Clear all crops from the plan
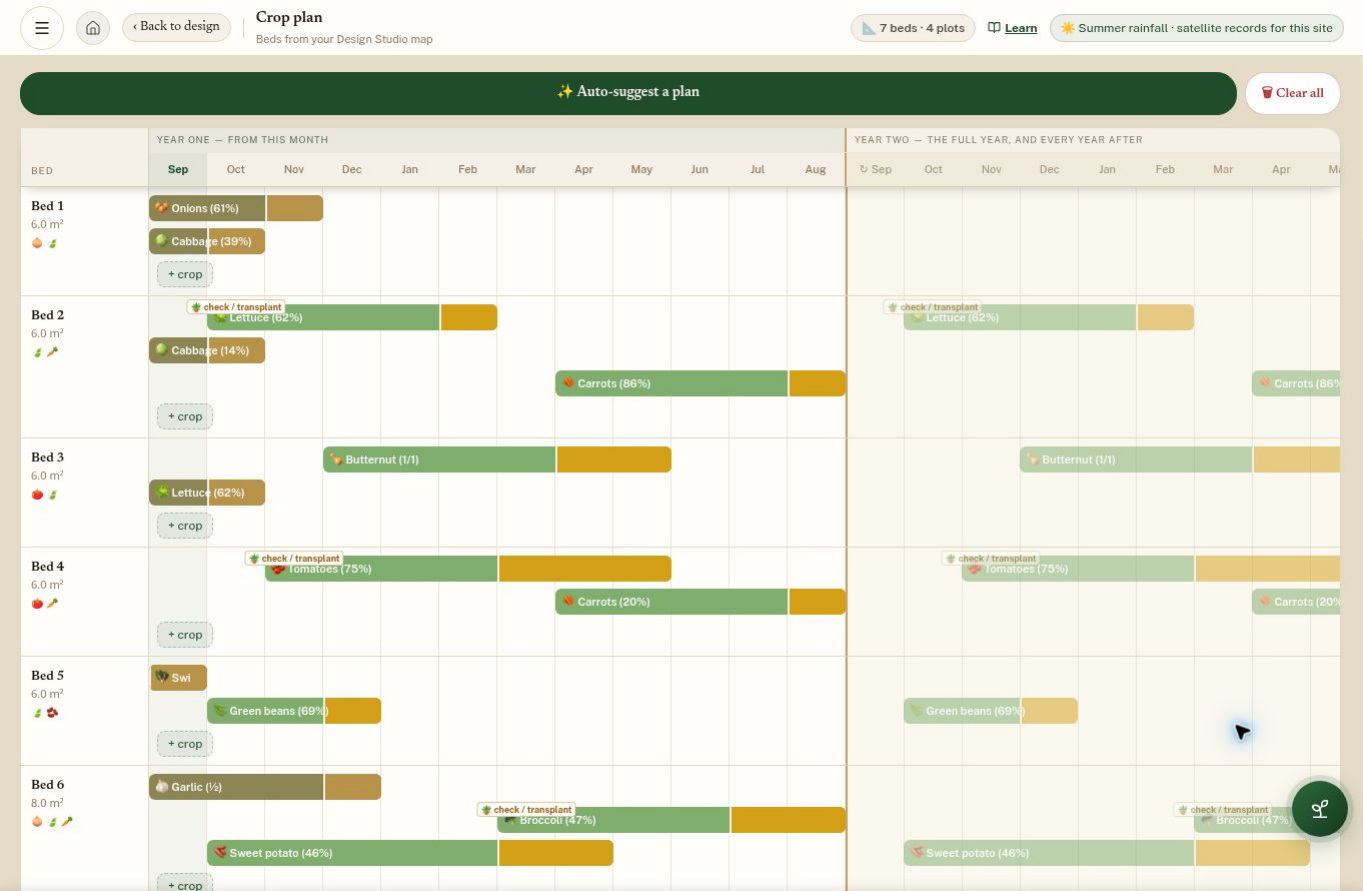 click(1292, 93)
